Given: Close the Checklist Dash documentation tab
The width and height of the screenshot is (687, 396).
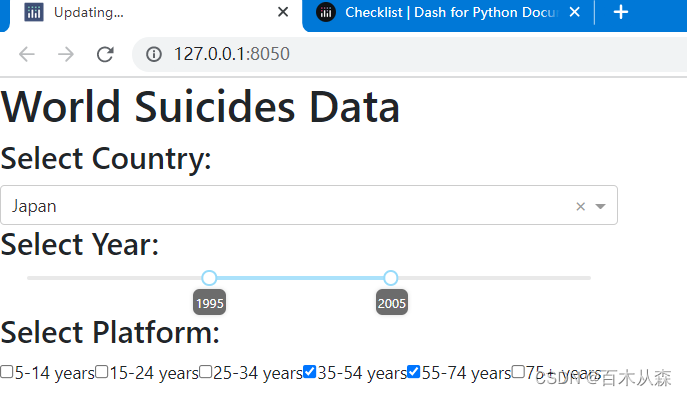Looking at the screenshot, I should coord(574,12).
